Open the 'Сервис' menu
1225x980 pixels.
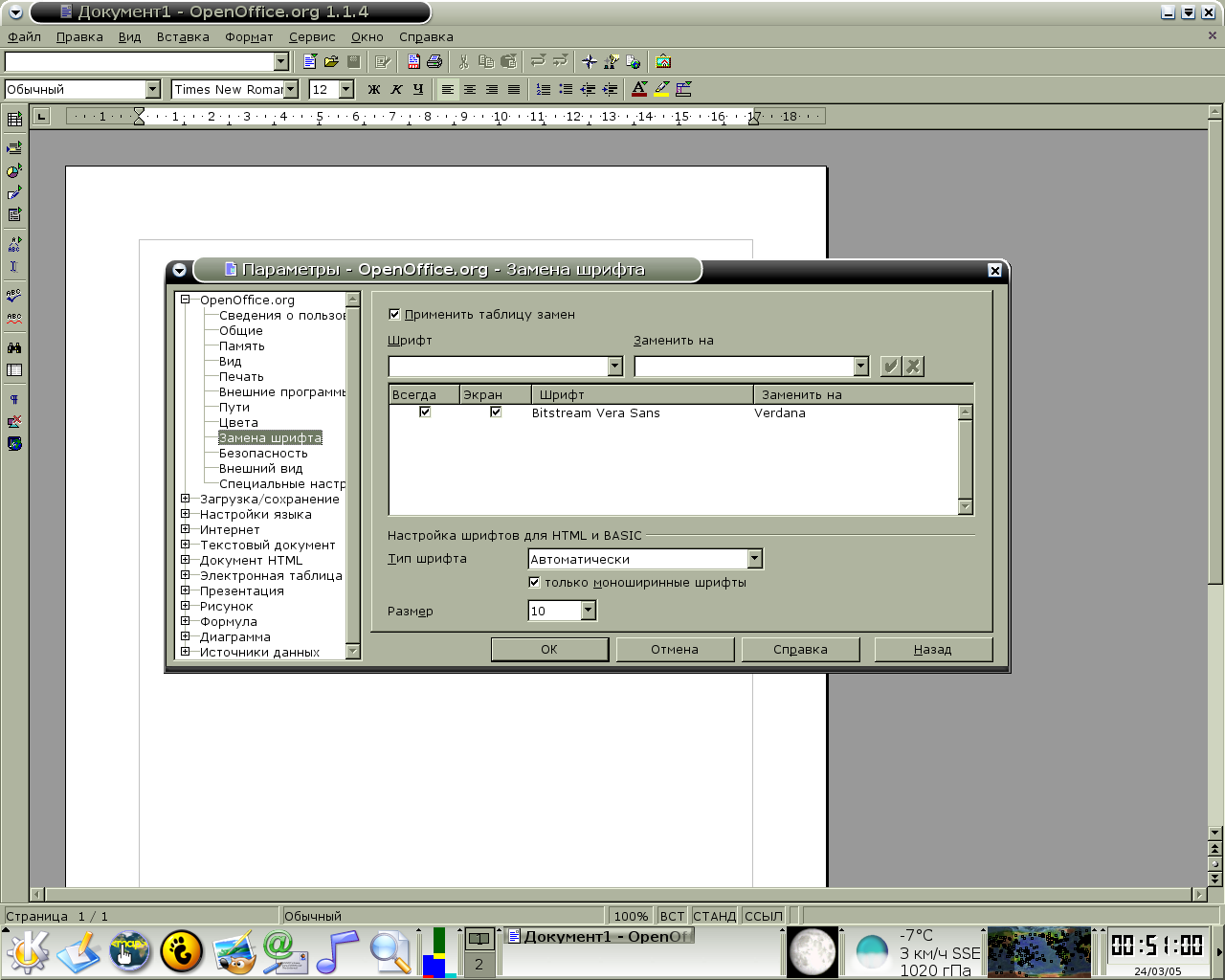(x=312, y=36)
